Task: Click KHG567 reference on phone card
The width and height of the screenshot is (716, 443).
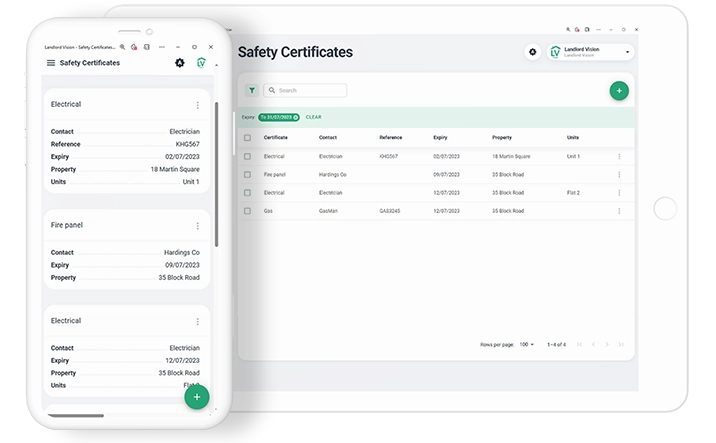Action: 188,144
